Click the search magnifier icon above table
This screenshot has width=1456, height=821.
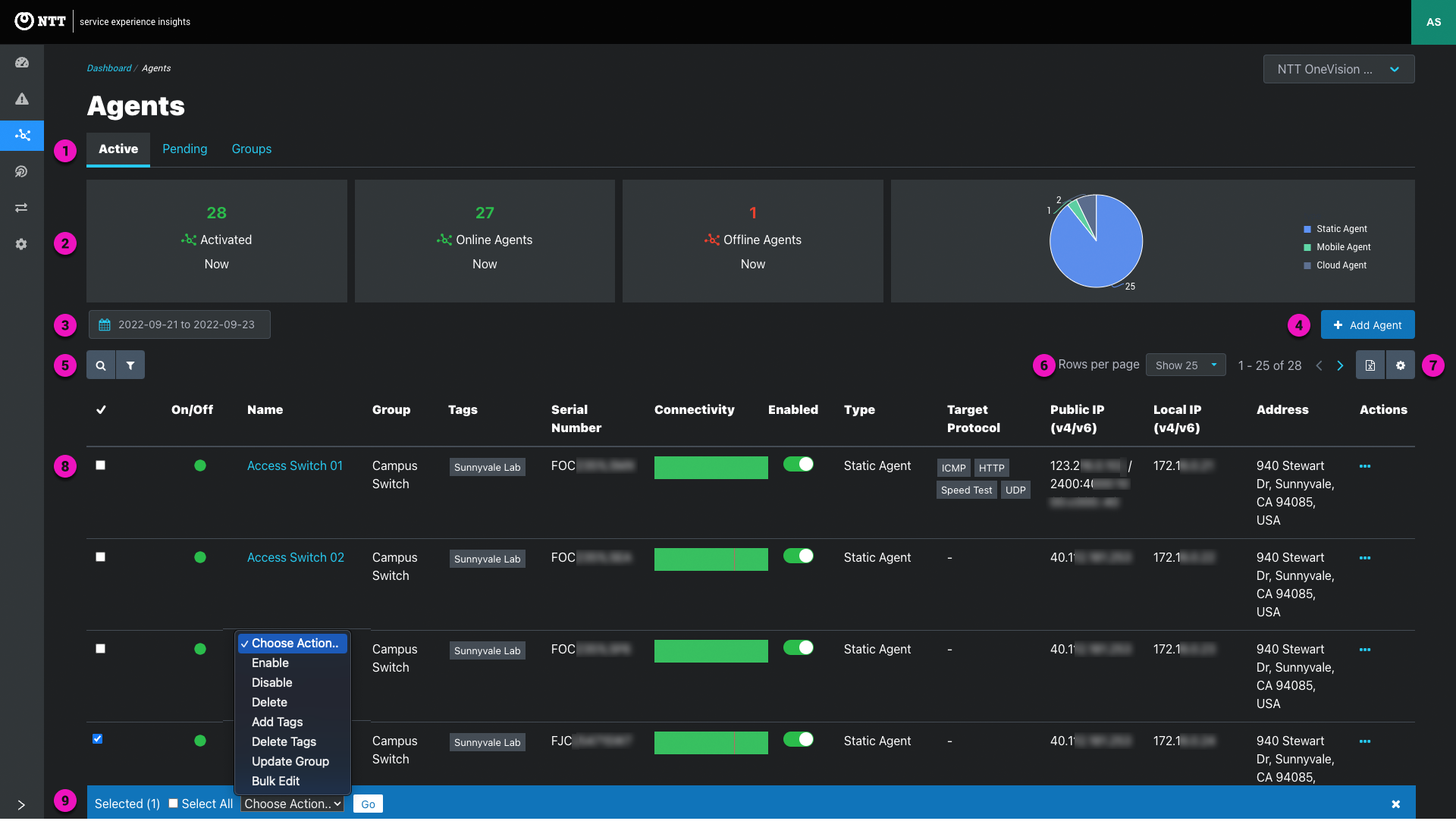tap(101, 365)
